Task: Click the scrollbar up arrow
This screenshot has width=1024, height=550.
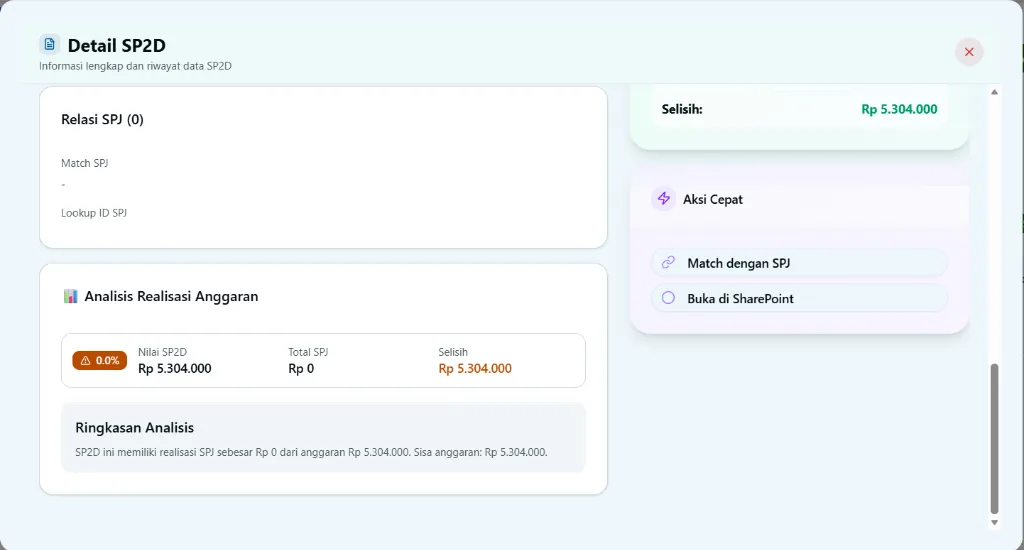Action: (994, 92)
